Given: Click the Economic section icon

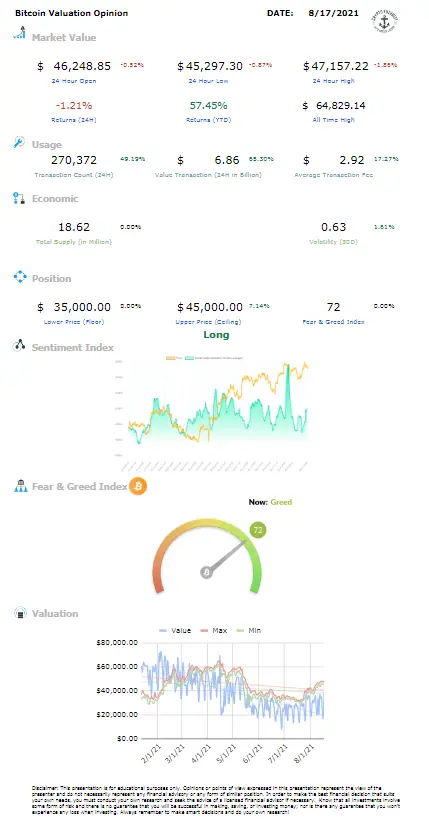Looking at the screenshot, I should 19,198.
